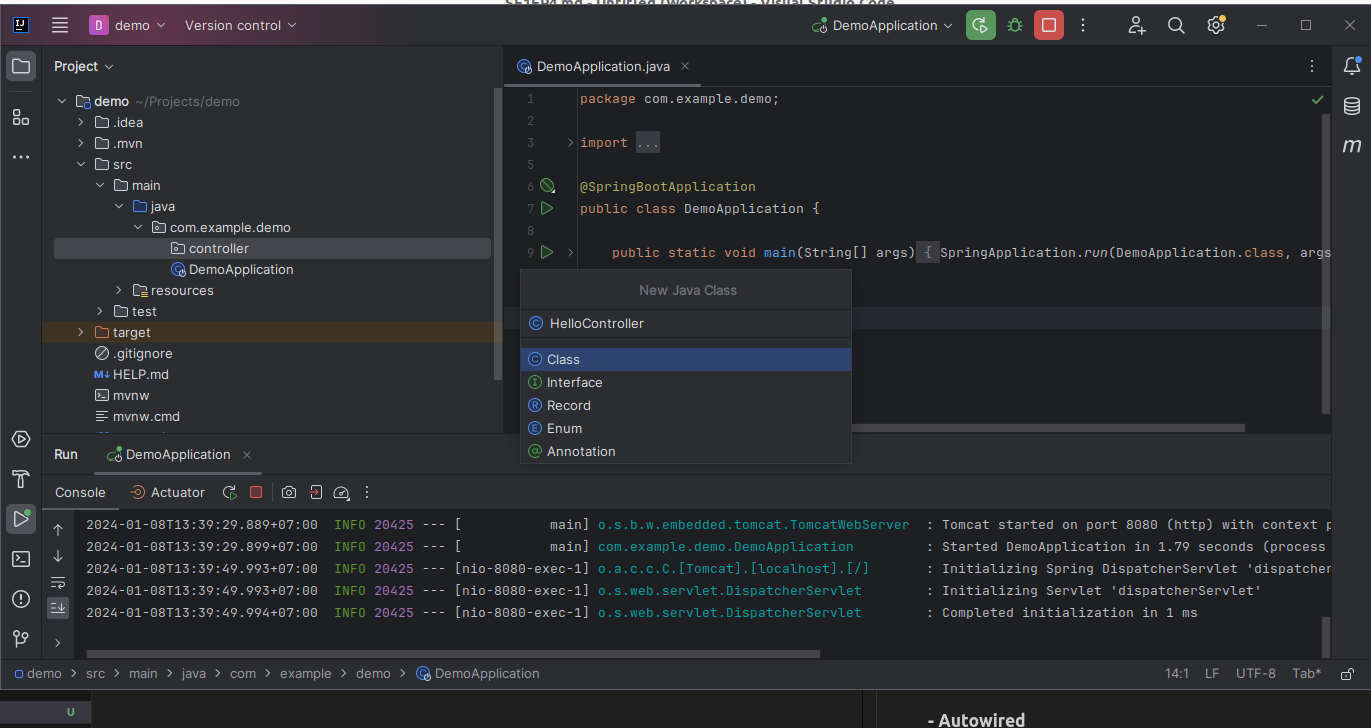Close the DemoApplication run tab
The image size is (1371, 728).
pos(247,454)
